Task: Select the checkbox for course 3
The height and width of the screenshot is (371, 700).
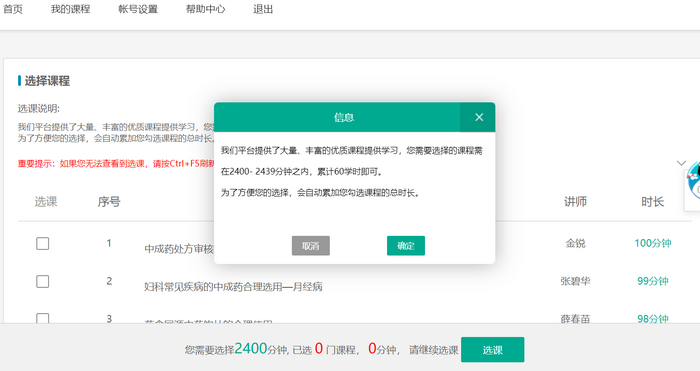Action: [42, 318]
